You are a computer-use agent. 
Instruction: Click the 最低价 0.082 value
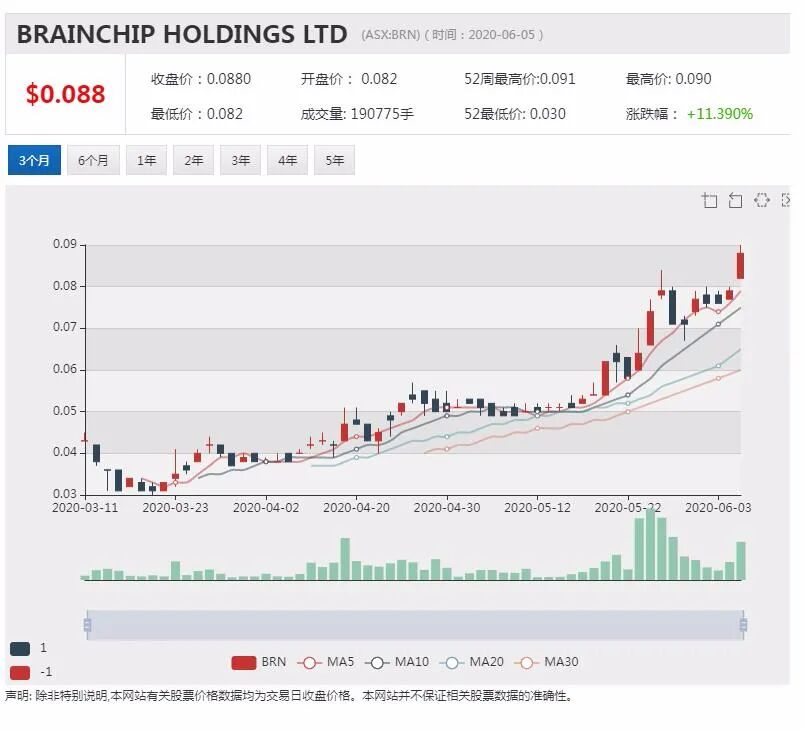[225, 114]
